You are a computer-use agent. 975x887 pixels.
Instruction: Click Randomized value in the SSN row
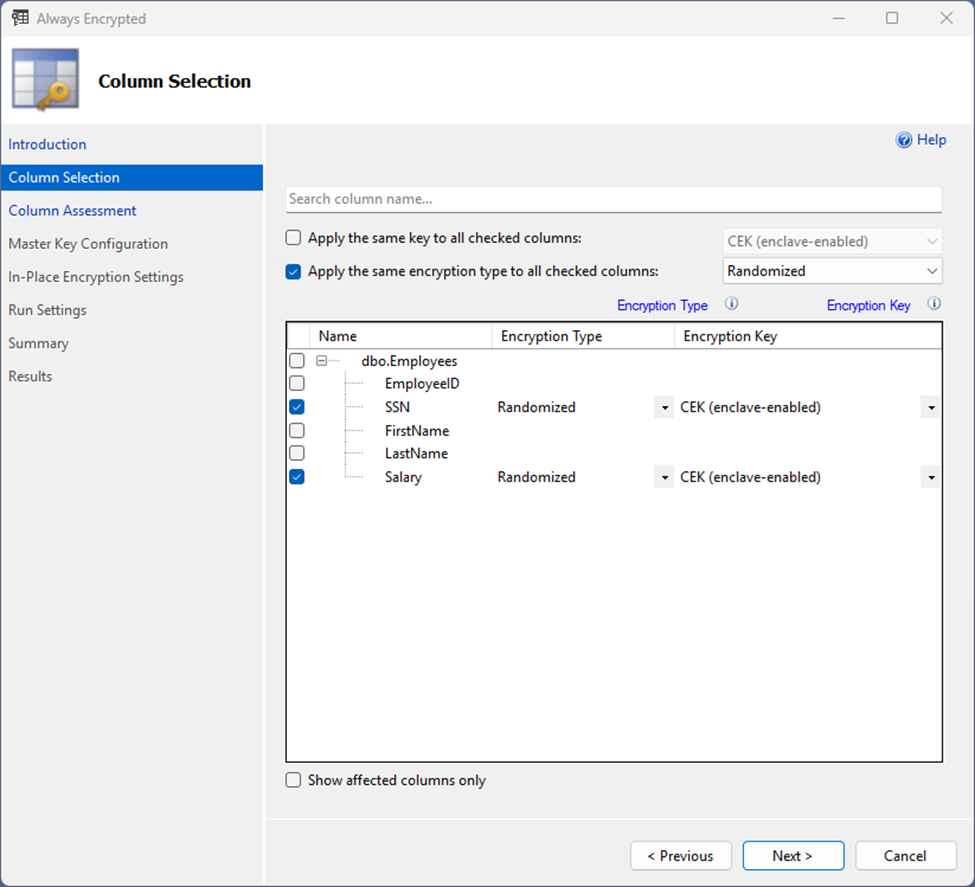pyautogui.click(x=537, y=407)
